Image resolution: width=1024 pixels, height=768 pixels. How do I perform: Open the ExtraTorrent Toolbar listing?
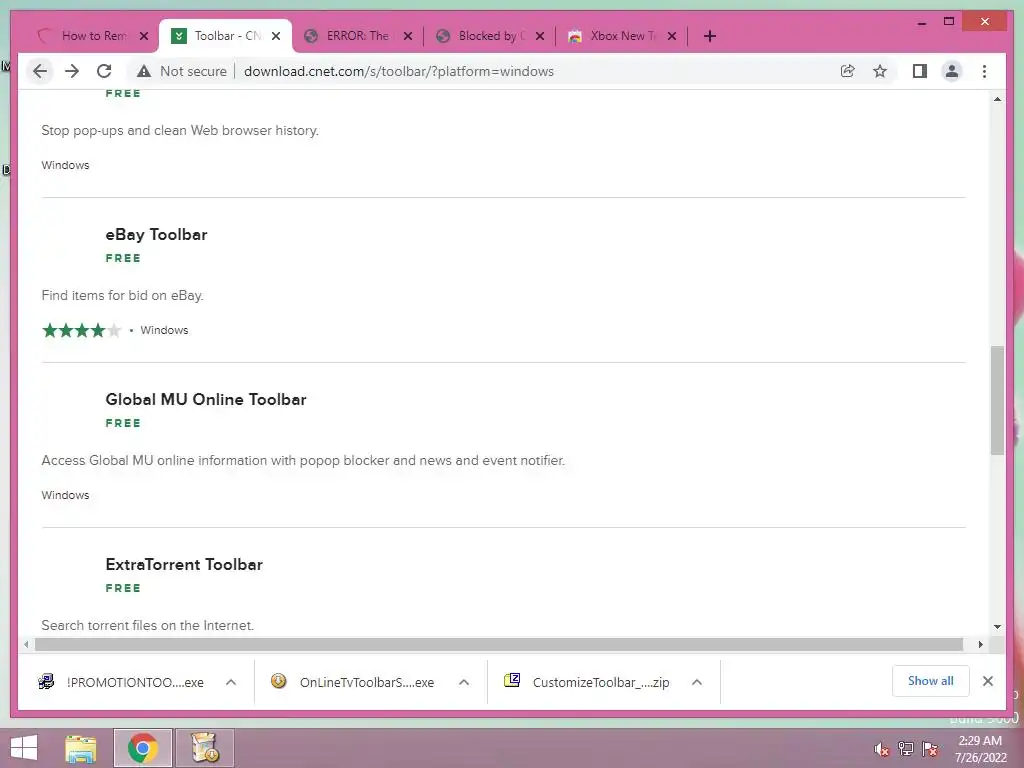[x=184, y=564]
